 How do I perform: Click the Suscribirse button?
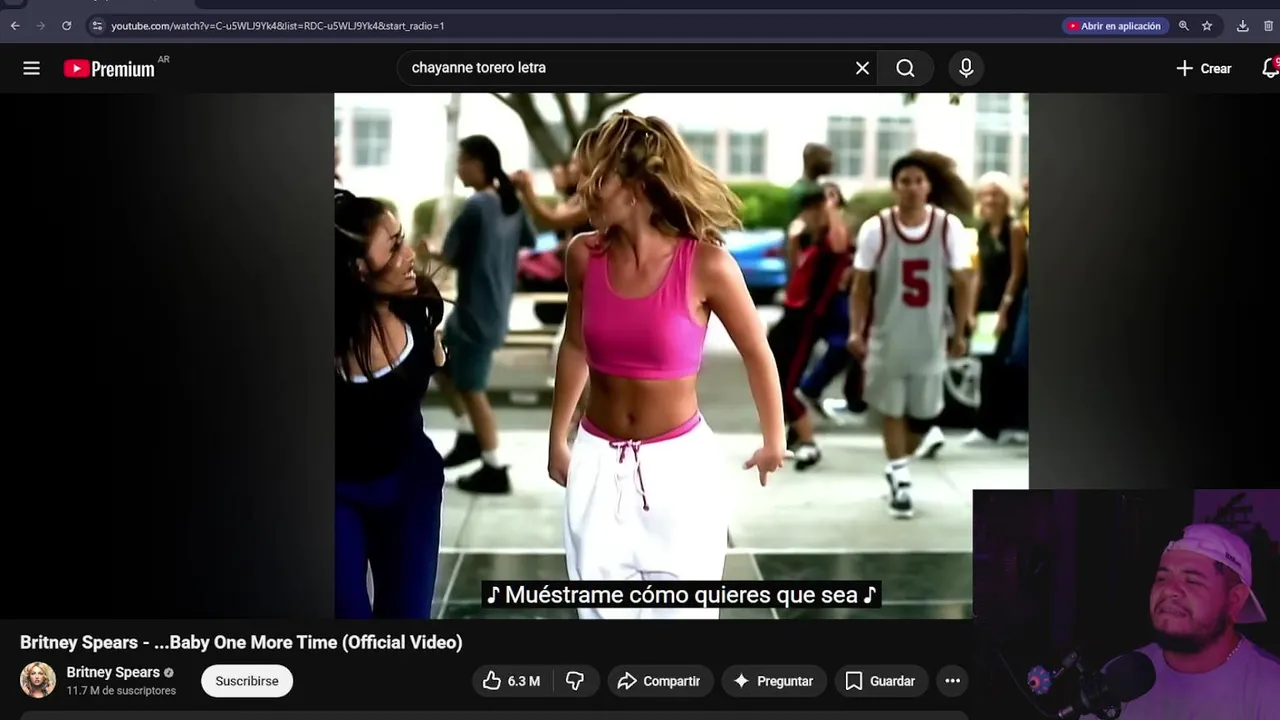pyautogui.click(x=247, y=681)
